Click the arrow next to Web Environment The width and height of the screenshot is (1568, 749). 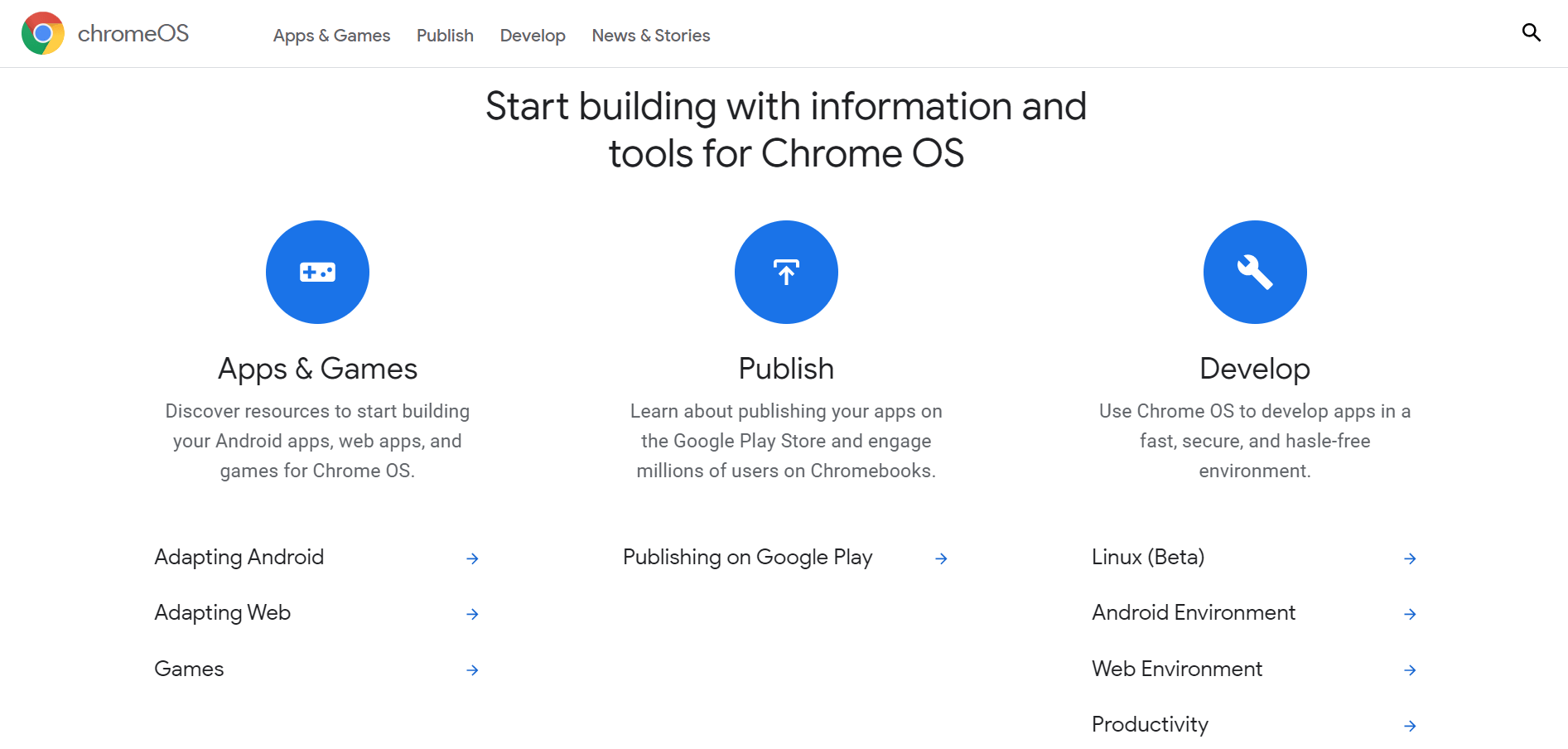[x=1410, y=670]
